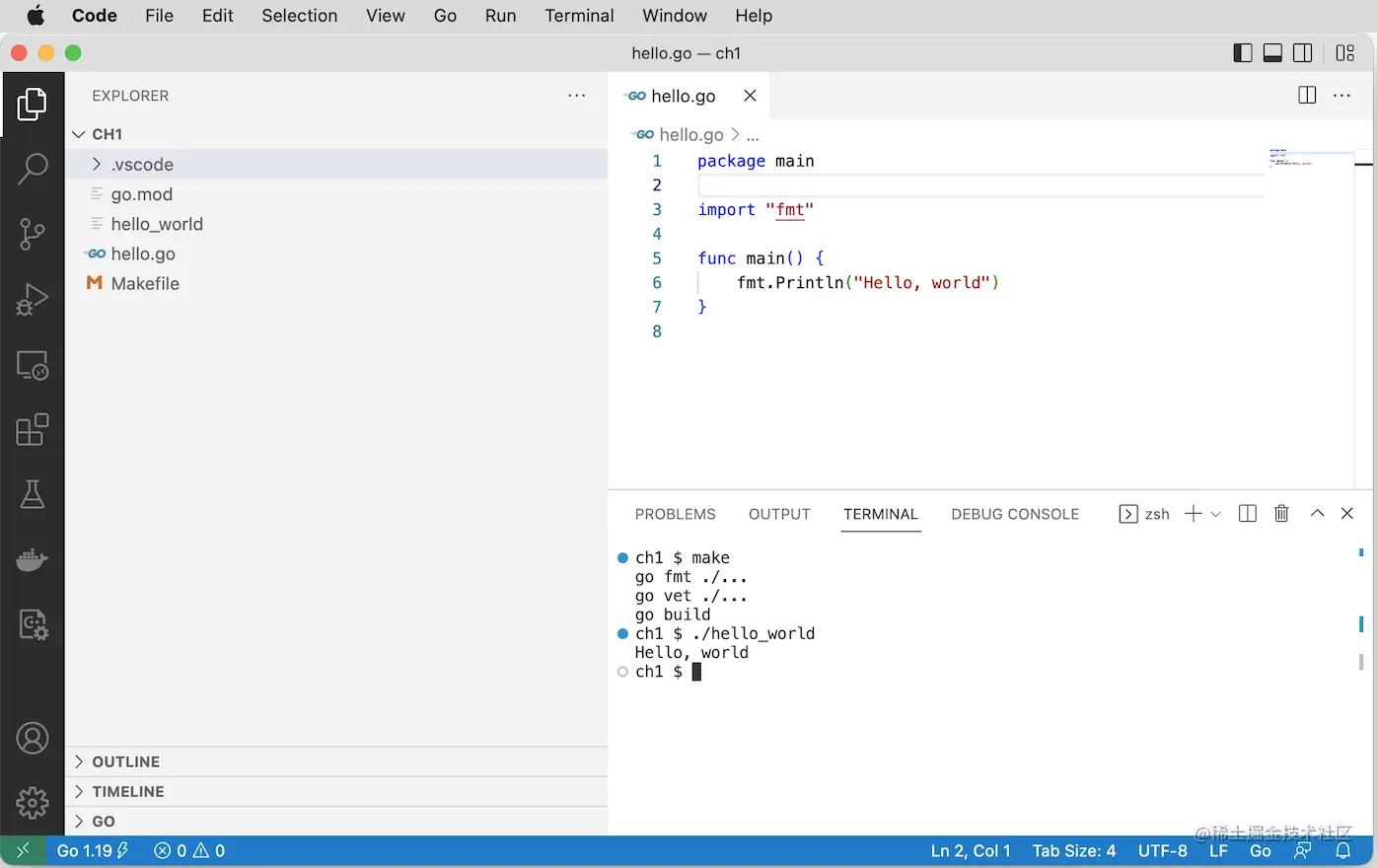This screenshot has height=868, width=1377.
Task: Open the Source Control panel
Action: point(33,234)
